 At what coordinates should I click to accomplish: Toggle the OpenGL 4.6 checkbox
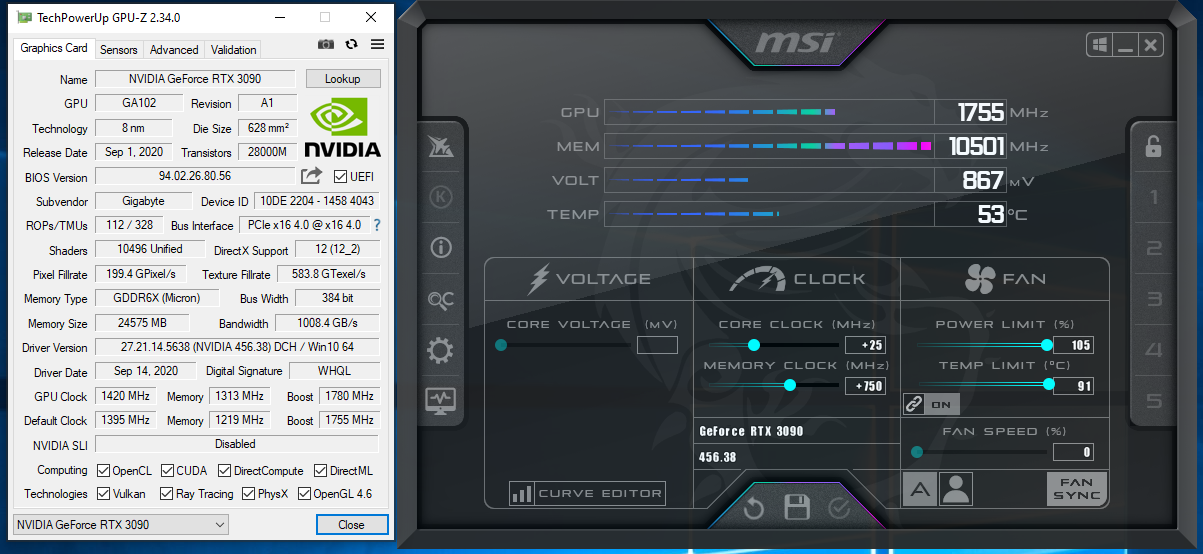click(304, 494)
